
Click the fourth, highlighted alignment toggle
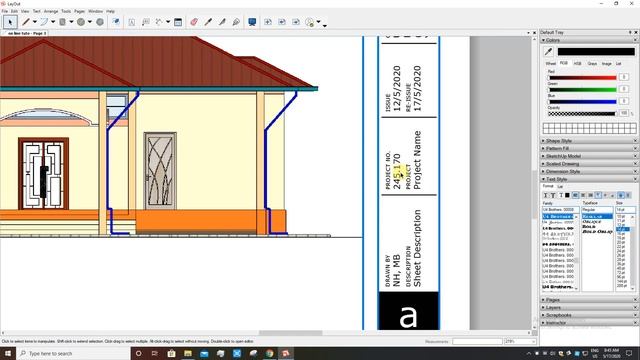pos(598,195)
